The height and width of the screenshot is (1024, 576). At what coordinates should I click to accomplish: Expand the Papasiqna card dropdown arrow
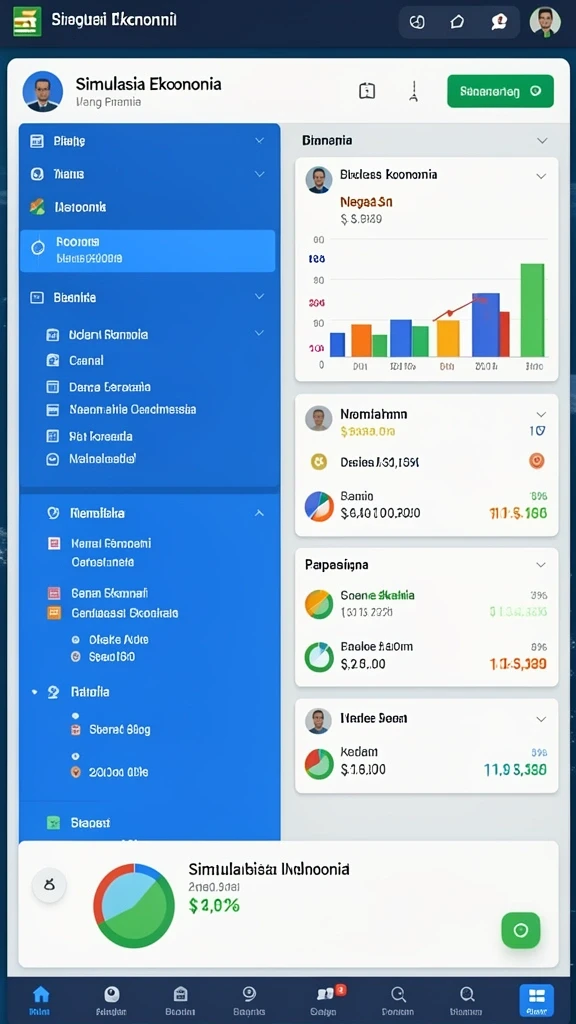(x=541, y=564)
